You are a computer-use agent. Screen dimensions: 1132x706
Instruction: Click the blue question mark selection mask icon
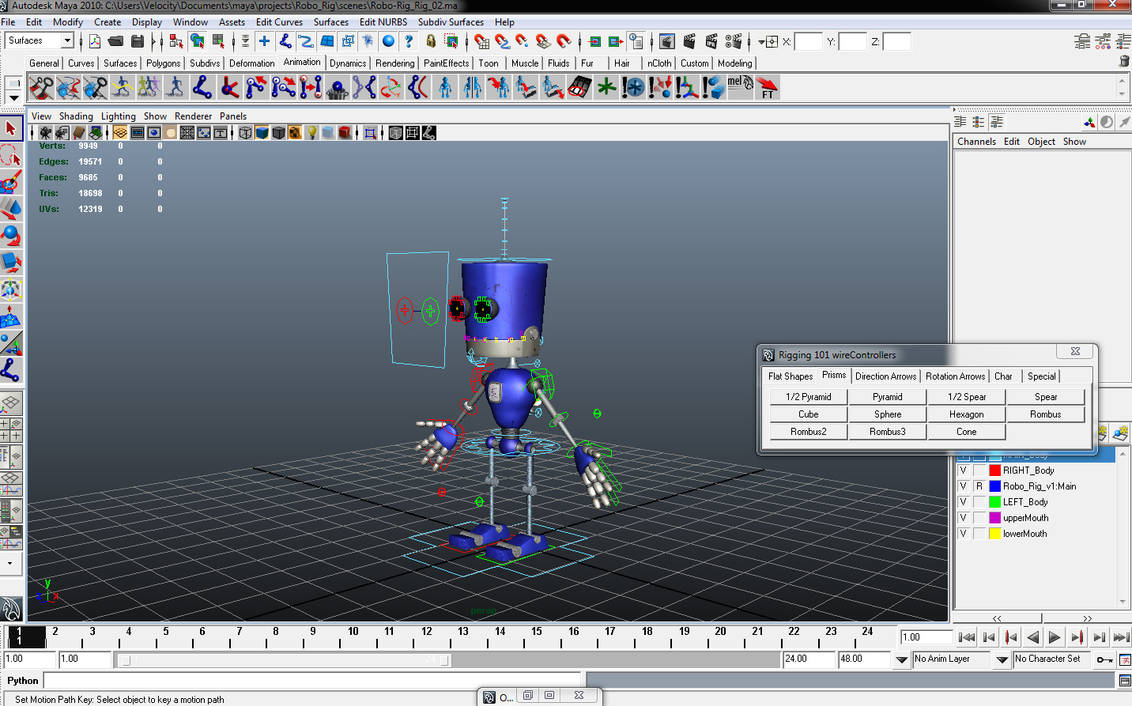click(x=409, y=41)
